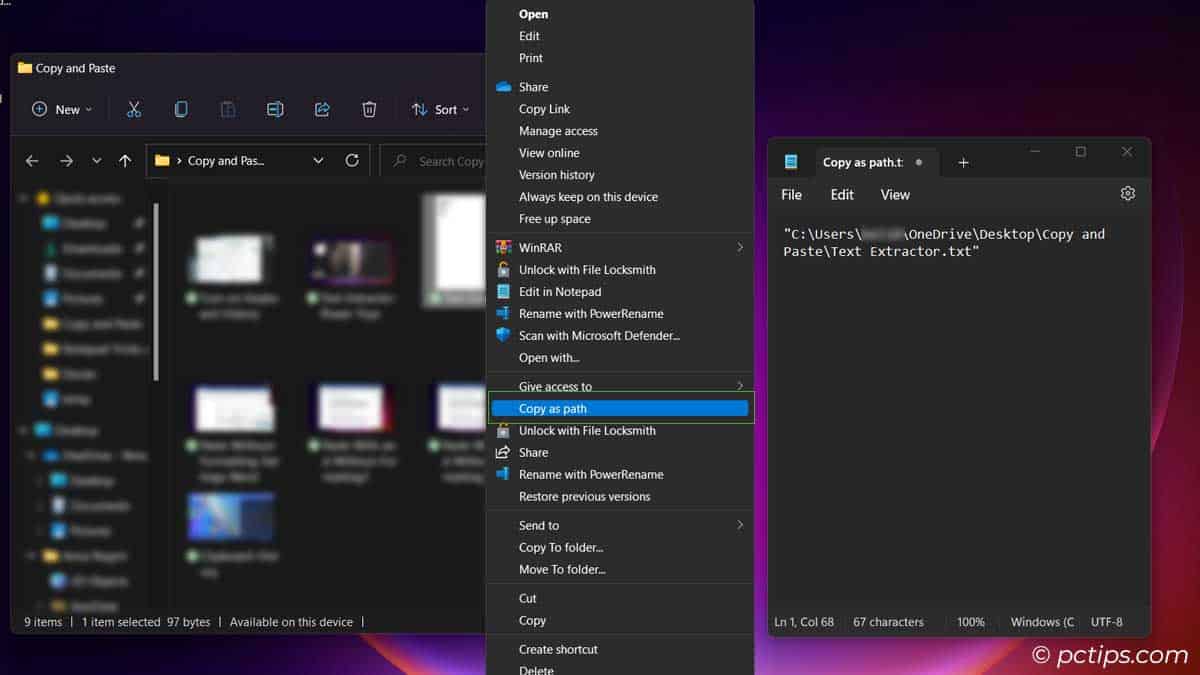This screenshot has height=675, width=1200.
Task: Navigate up one folder level
Action: pyautogui.click(x=123, y=160)
